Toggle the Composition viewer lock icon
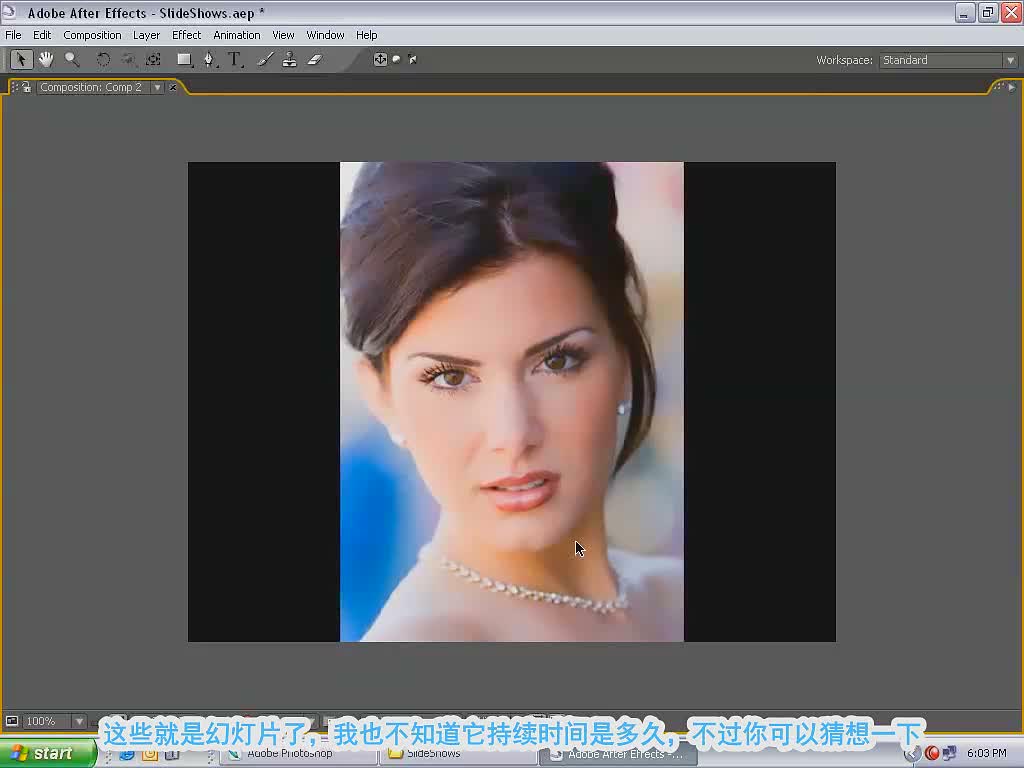This screenshot has width=1024, height=768. (26, 87)
